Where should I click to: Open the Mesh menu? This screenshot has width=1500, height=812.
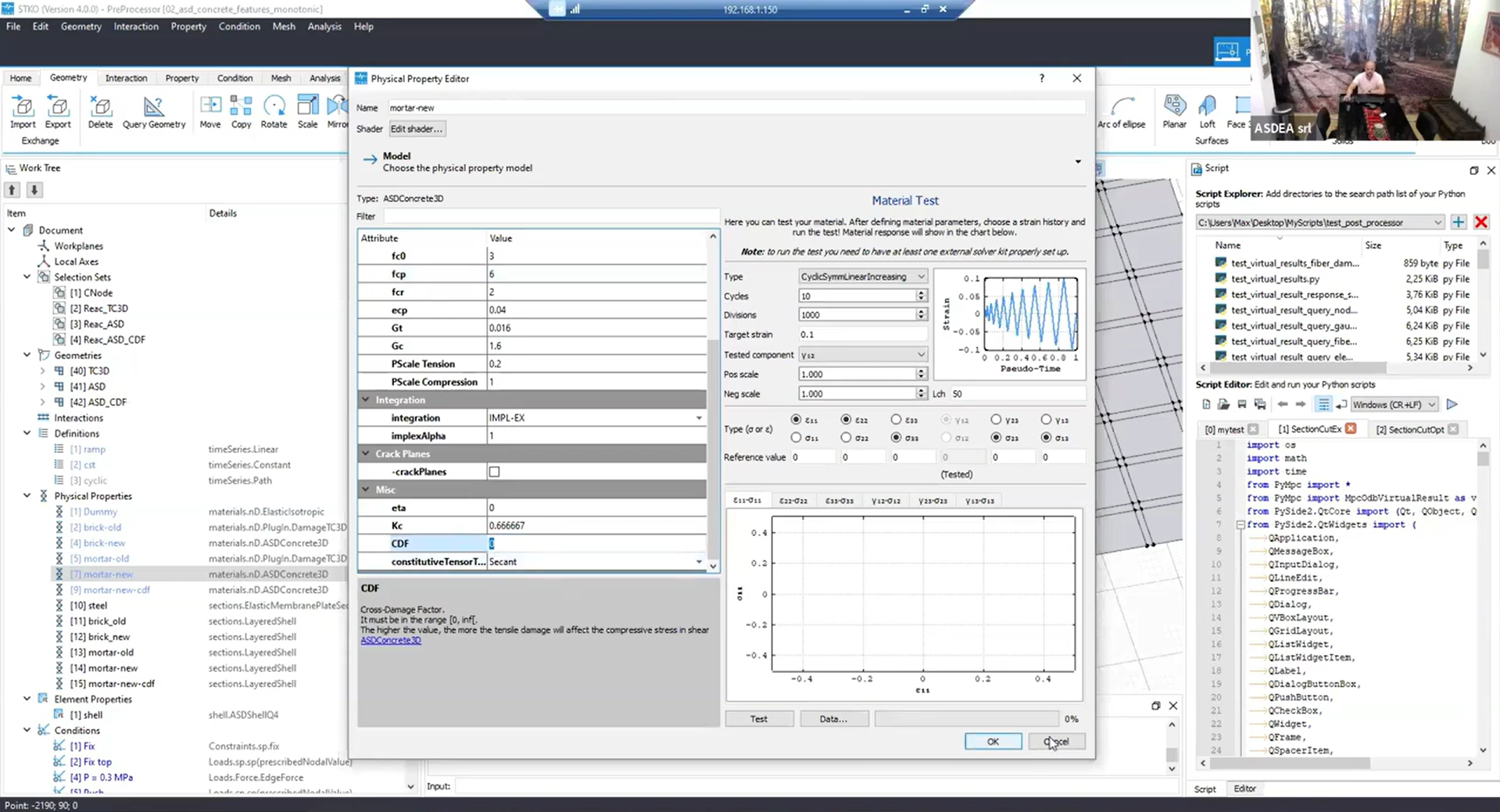[x=283, y=27]
